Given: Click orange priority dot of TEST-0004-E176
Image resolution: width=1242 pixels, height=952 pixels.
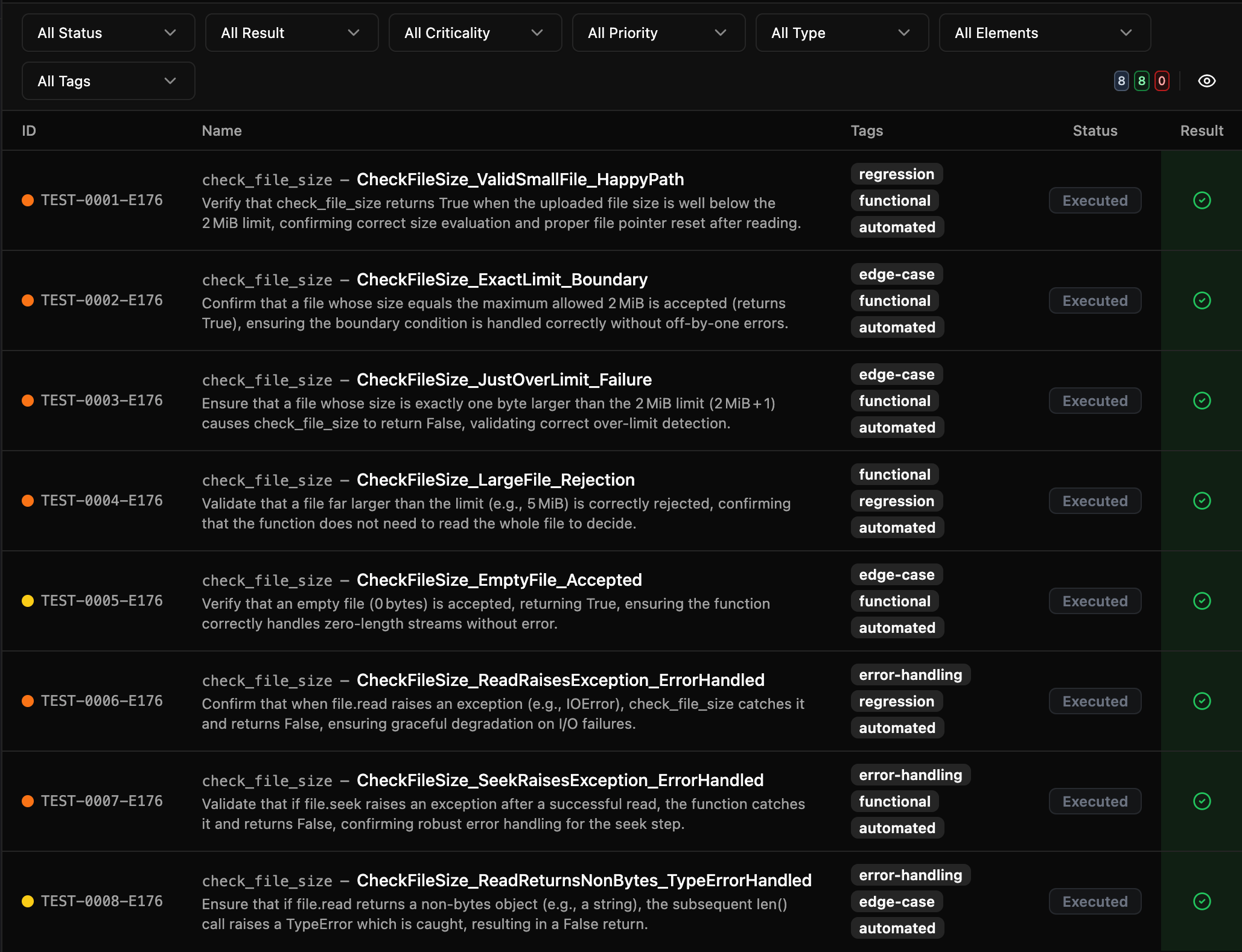Looking at the screenshot, I should tap(28, 501).
